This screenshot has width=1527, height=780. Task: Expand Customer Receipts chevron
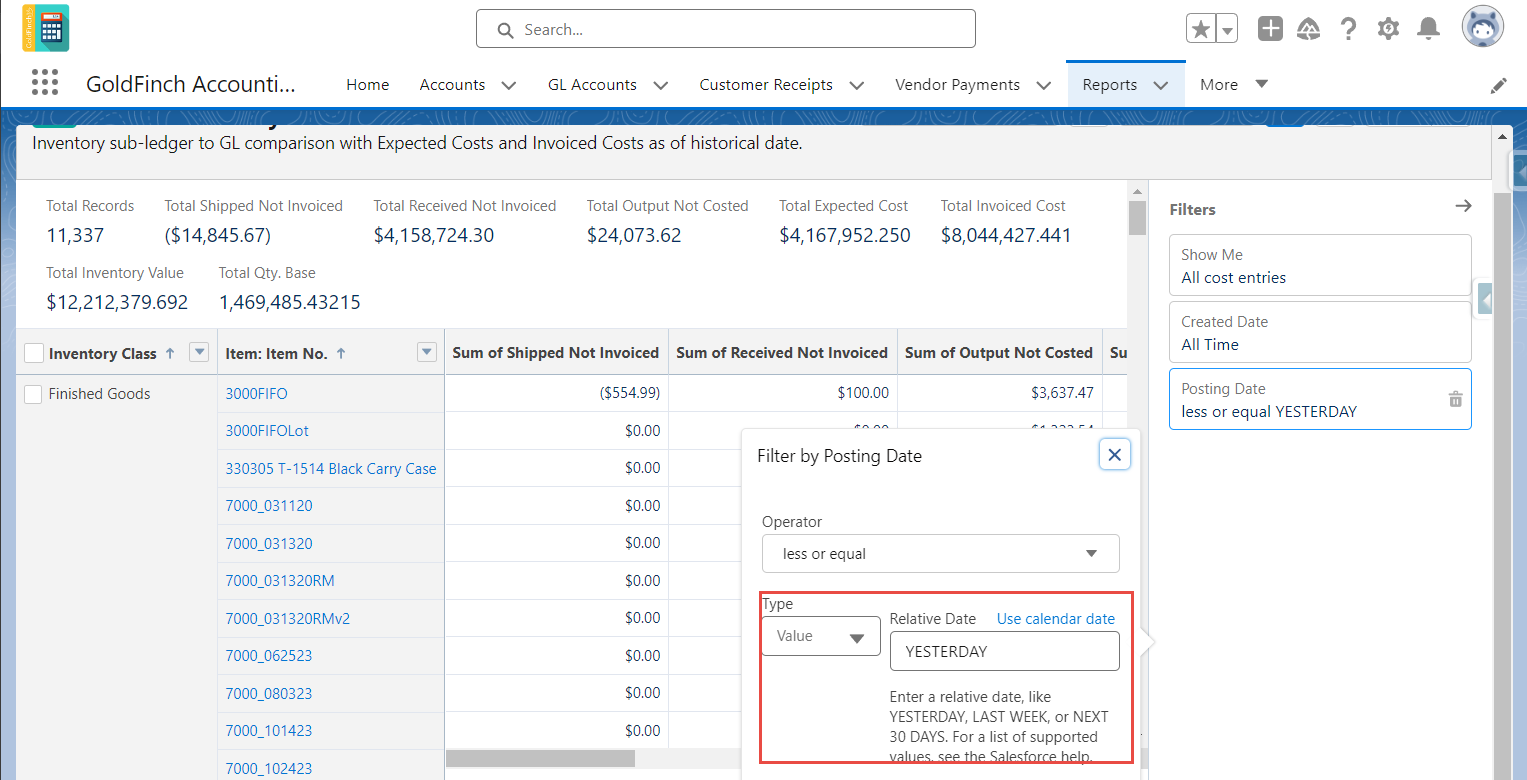856,86
